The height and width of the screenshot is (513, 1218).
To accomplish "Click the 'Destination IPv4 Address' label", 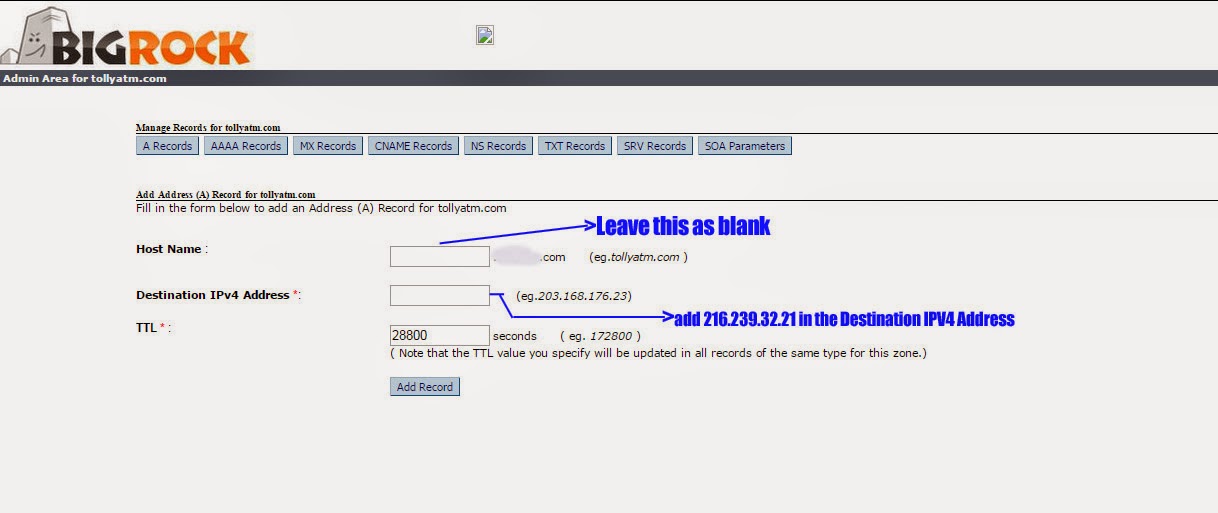I will point(215,295).
